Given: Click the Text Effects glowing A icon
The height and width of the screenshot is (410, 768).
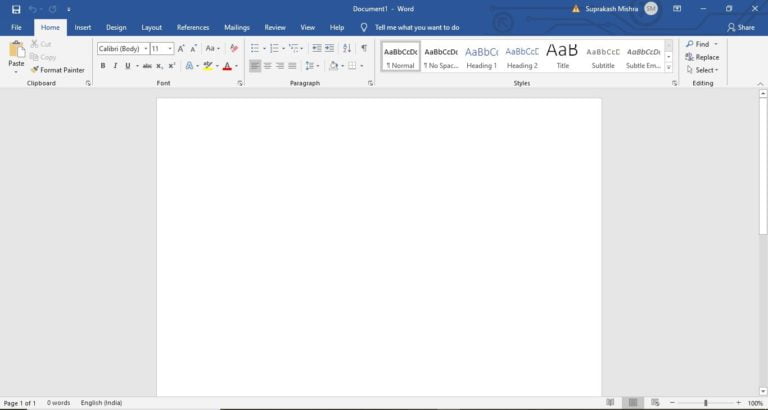Looking at the screenshot, I should (189, 66).
